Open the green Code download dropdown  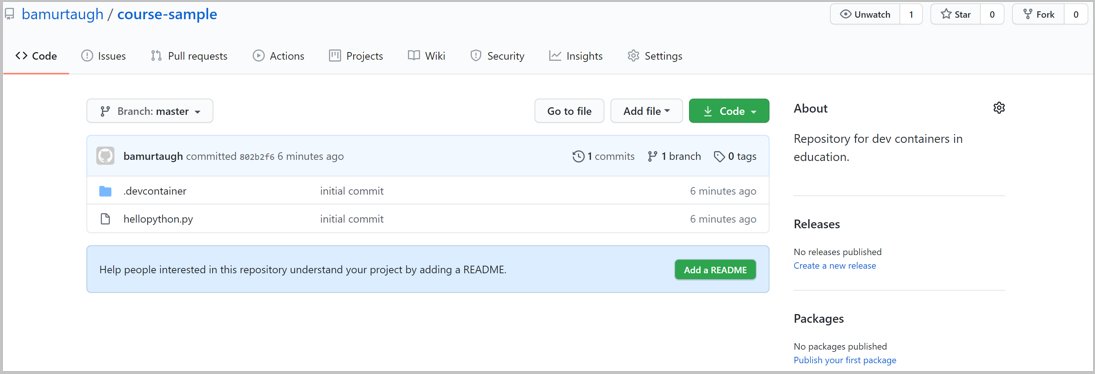[729, 111]
